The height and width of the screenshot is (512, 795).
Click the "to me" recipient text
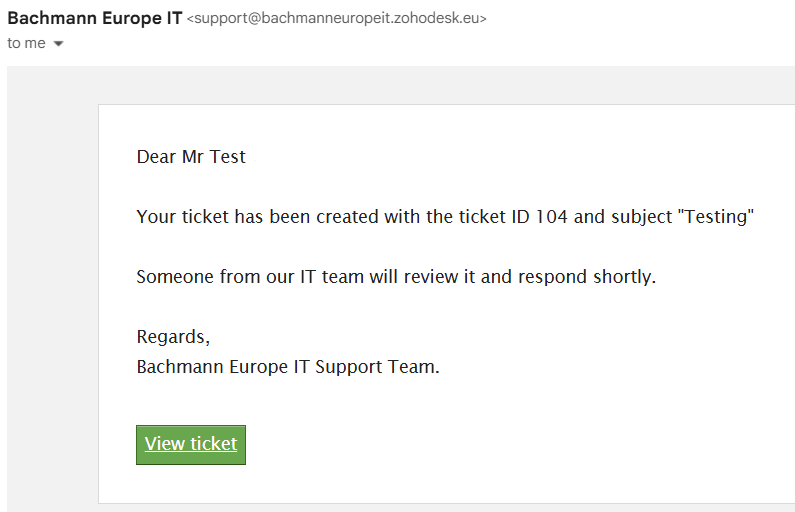26,43
